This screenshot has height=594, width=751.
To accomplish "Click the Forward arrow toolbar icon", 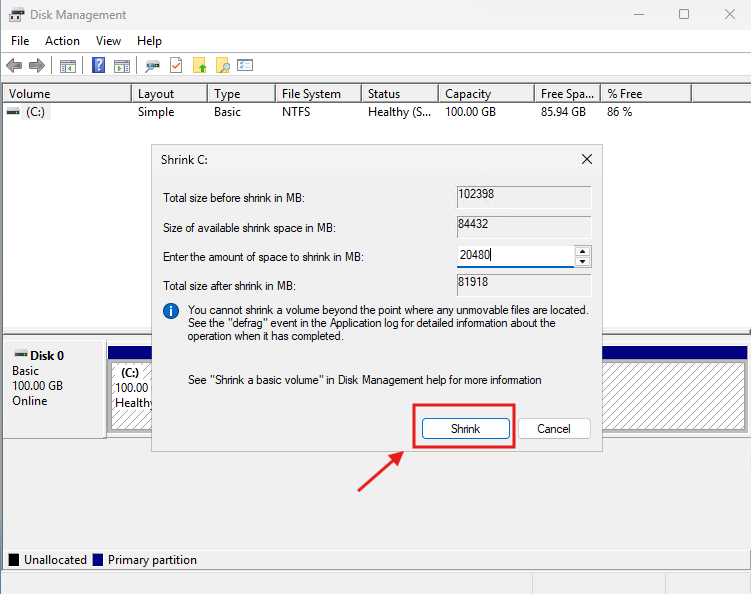I will coord(37,66).
